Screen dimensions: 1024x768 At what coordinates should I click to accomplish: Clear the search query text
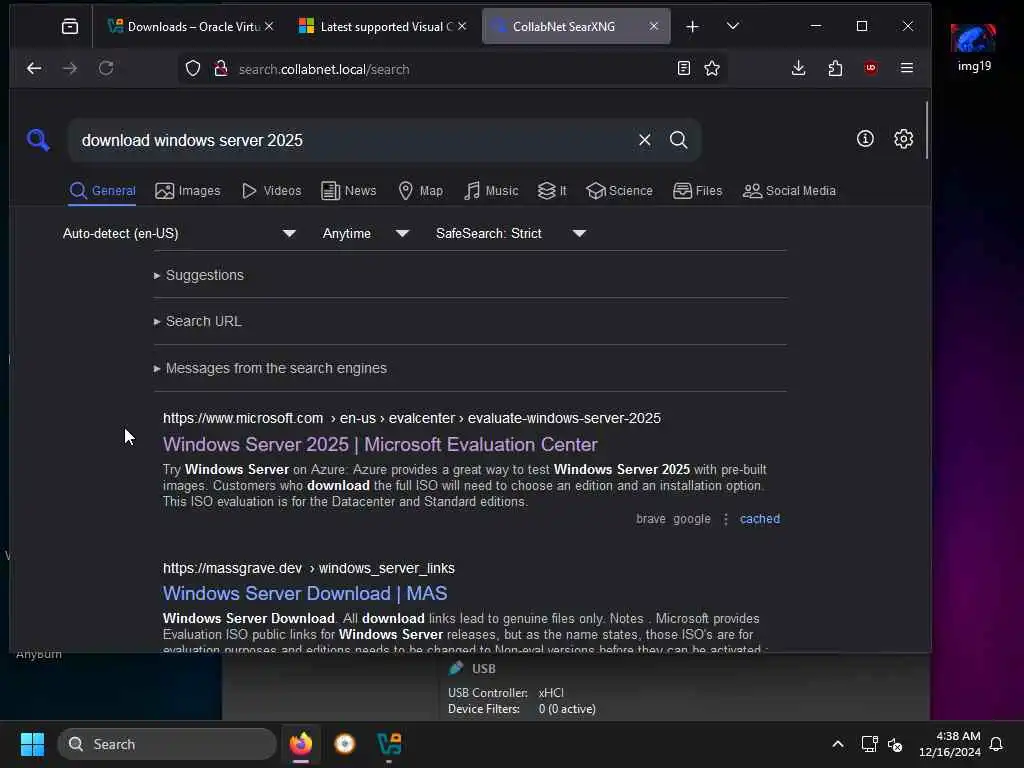pos(645,140)
